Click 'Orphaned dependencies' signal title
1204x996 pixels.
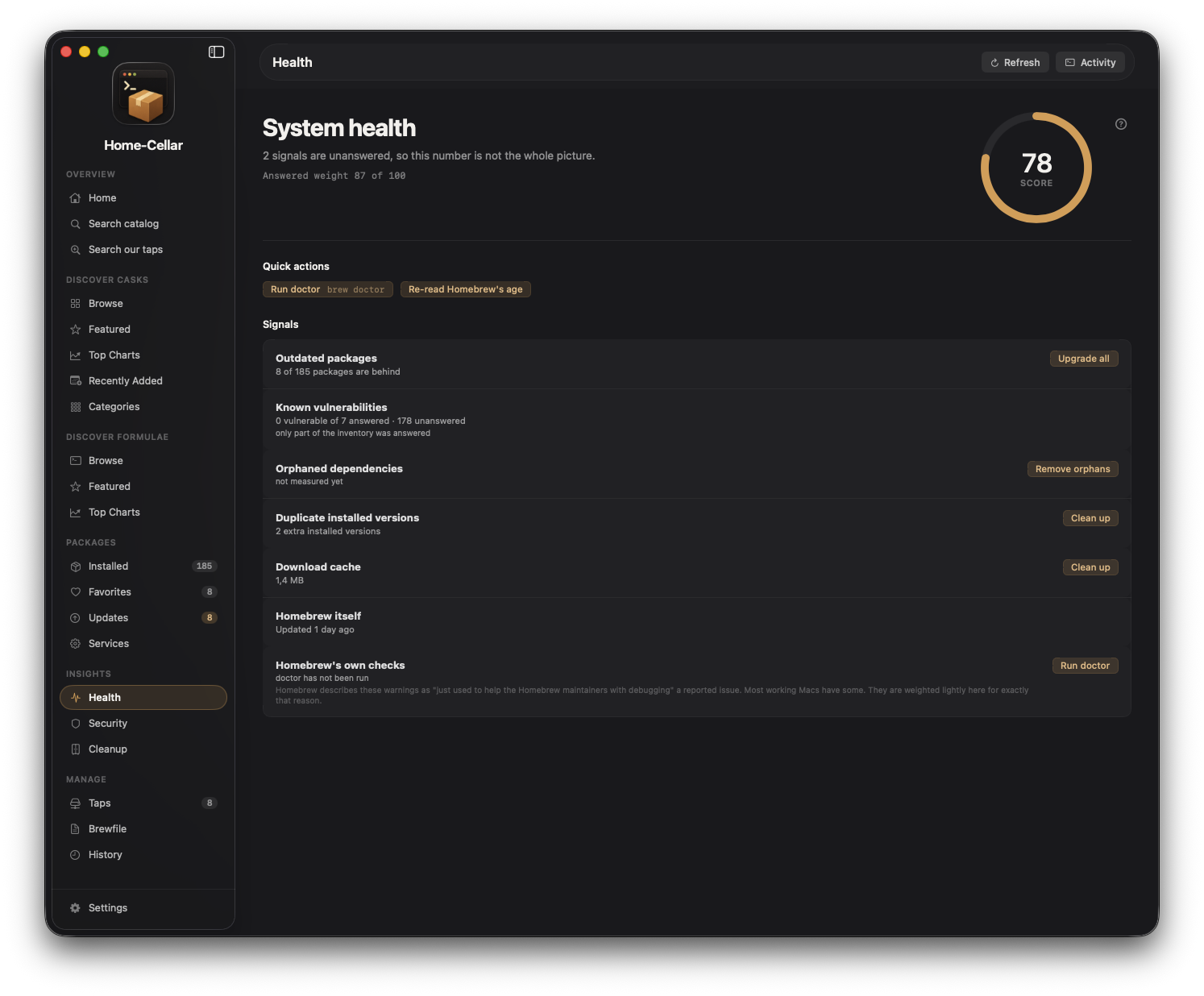point(339,469)
